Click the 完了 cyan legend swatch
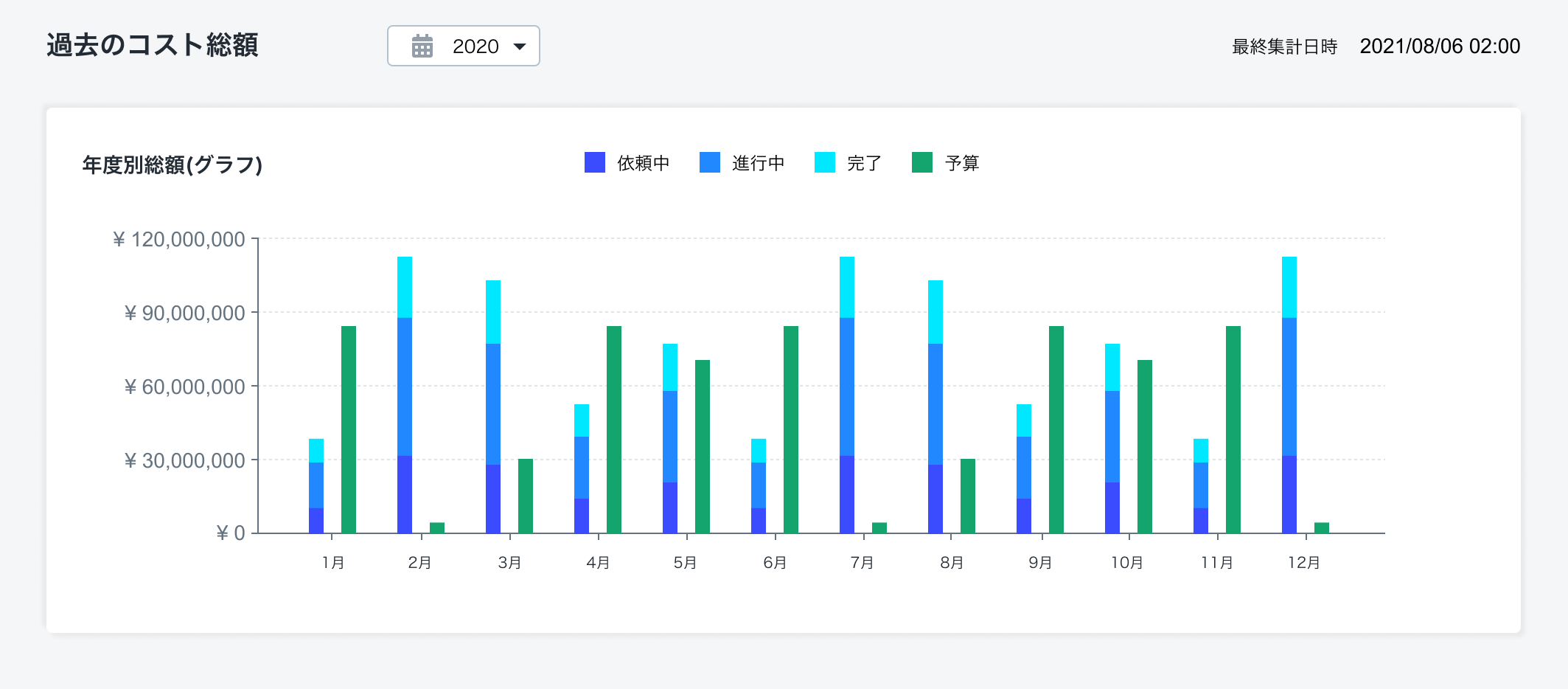The height and width of the screenshot is (689, 1568). (824, 162)
